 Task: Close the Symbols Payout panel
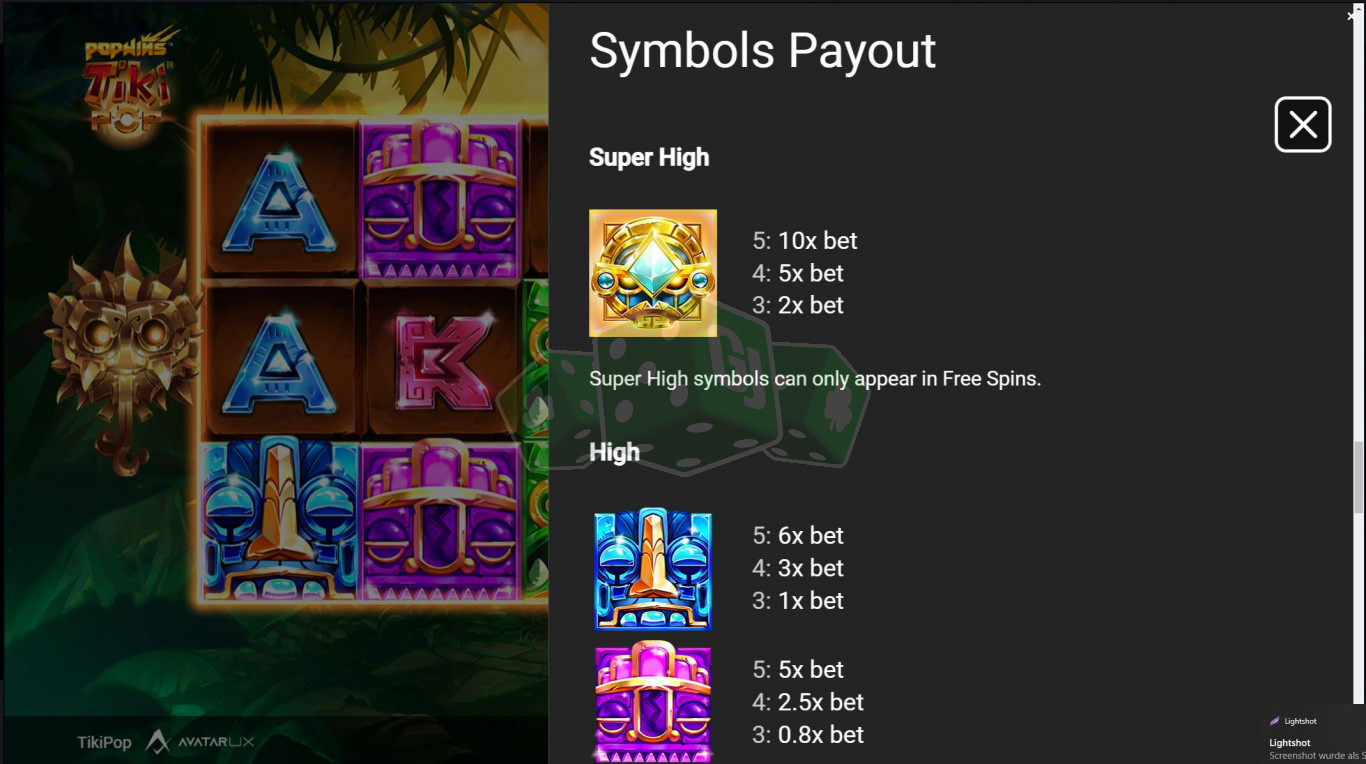1302,125
